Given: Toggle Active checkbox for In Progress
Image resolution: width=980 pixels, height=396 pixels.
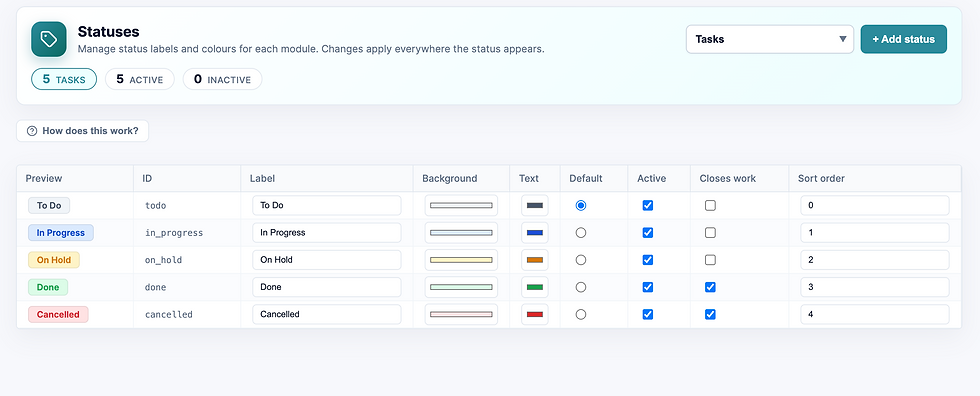Looking at the screenshot, I should tap(648, 232).
